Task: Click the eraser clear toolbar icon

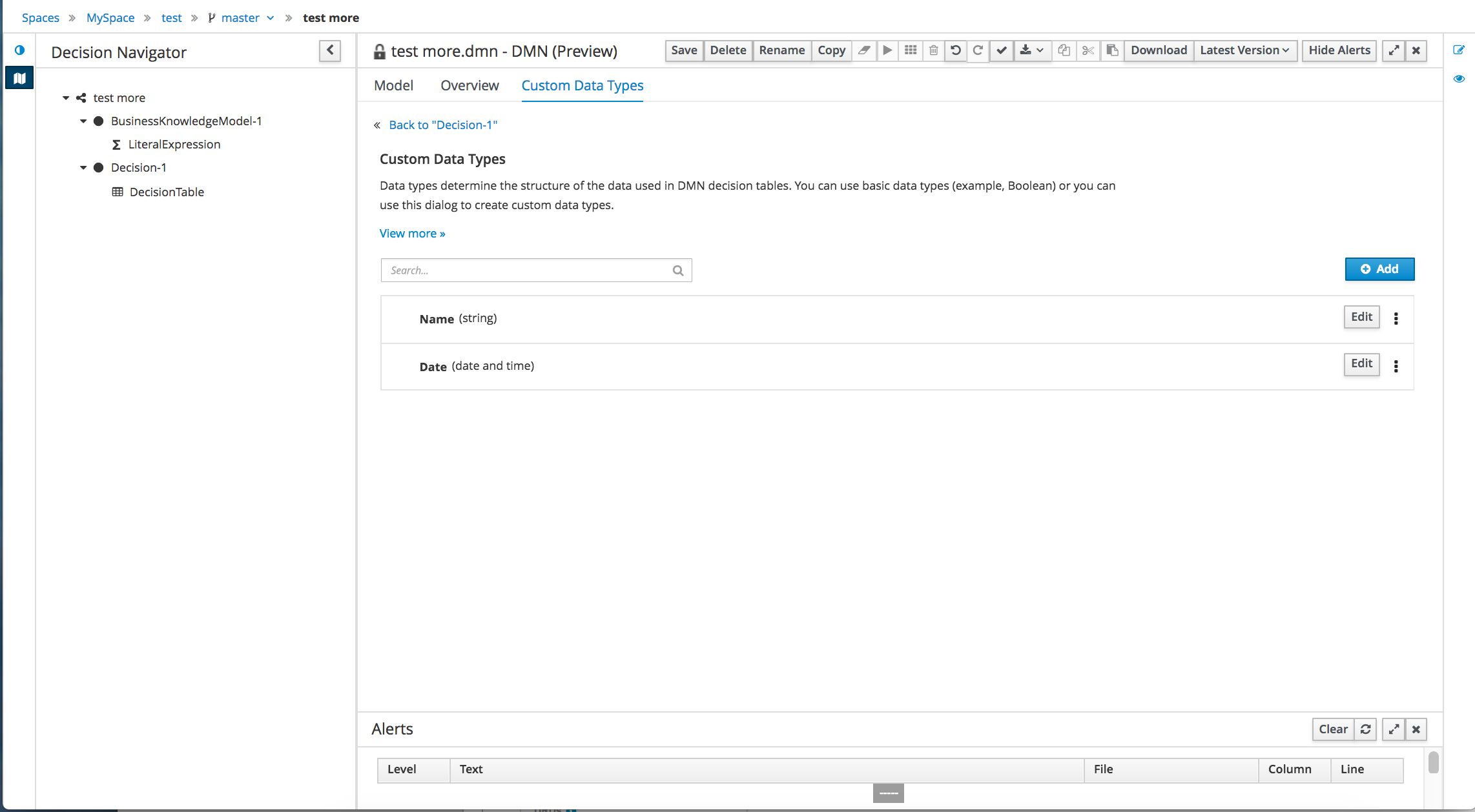Action: click(864, 50)
